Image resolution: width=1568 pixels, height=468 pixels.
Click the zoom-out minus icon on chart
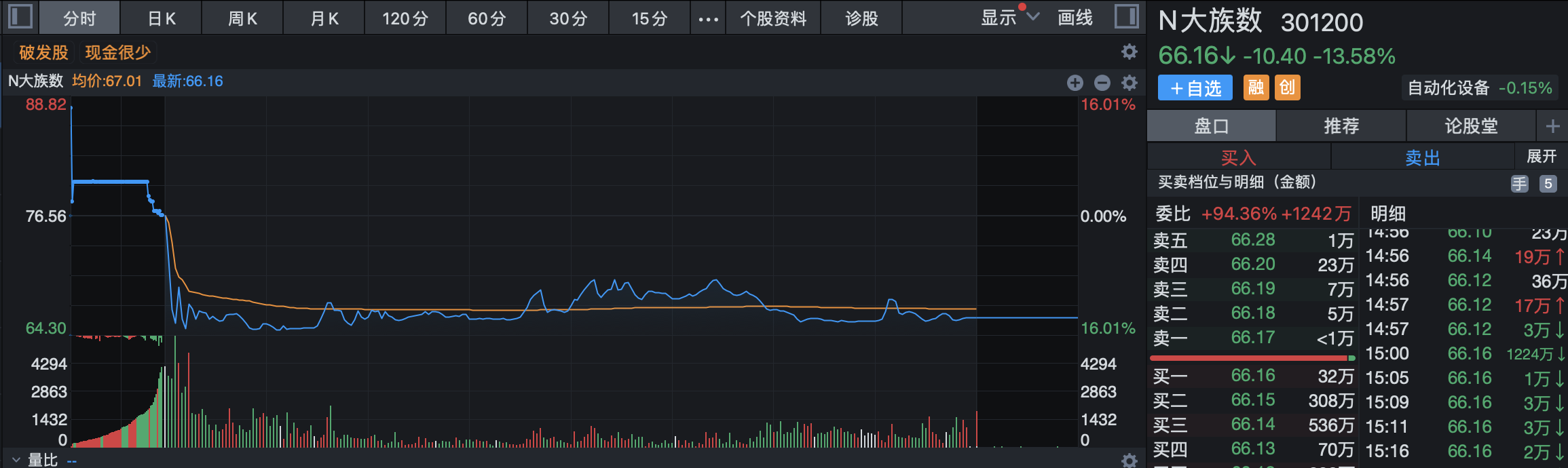1102,83
